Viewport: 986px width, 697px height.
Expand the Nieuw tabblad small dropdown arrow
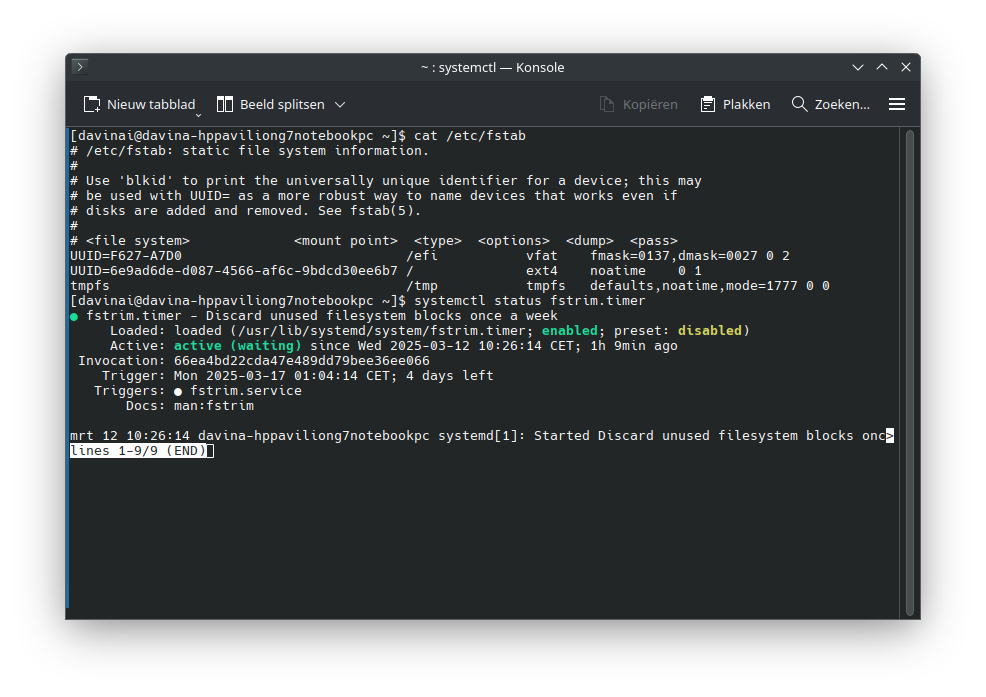click(198, 115)
